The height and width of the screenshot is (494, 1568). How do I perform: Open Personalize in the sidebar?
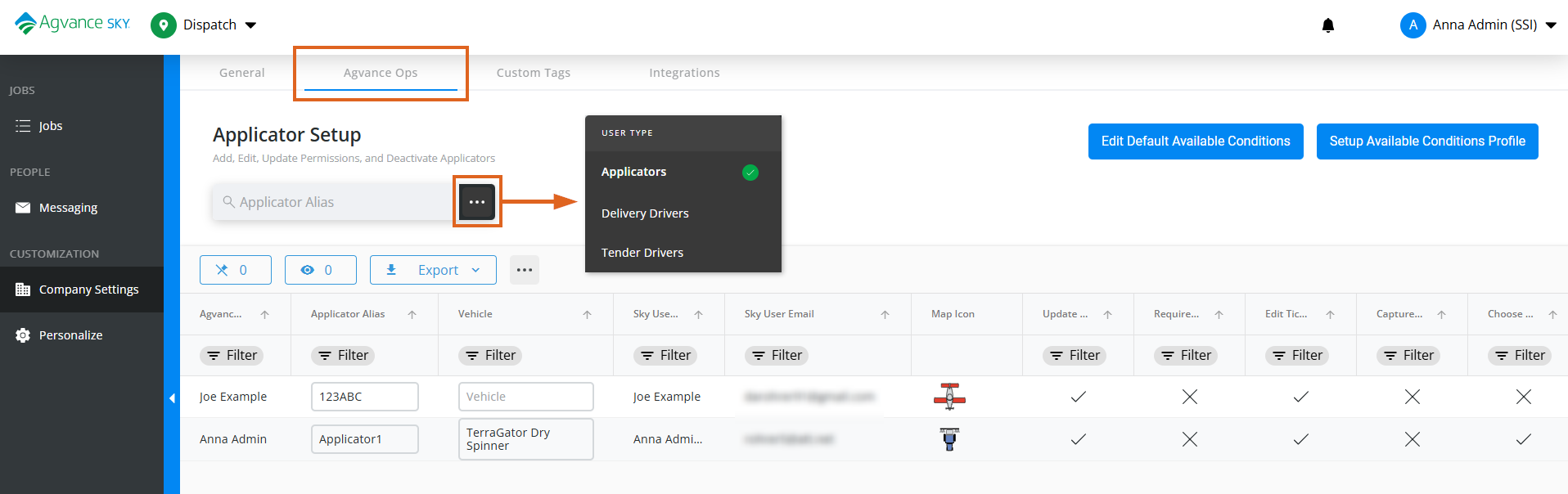coord(82,335)
